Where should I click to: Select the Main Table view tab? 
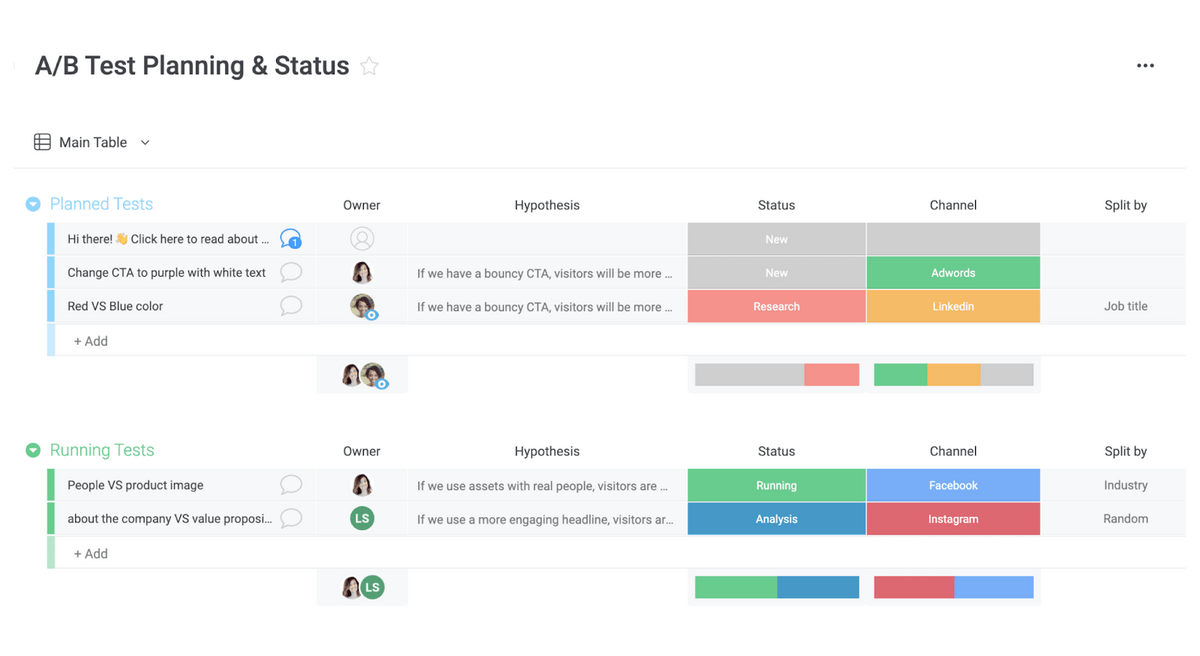[x=93, y=143]
